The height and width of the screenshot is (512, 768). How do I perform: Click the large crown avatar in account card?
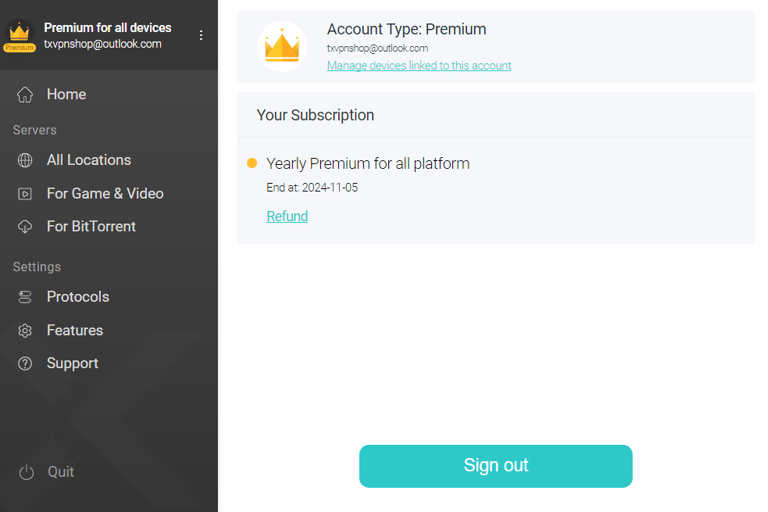(x=282, y=46)
